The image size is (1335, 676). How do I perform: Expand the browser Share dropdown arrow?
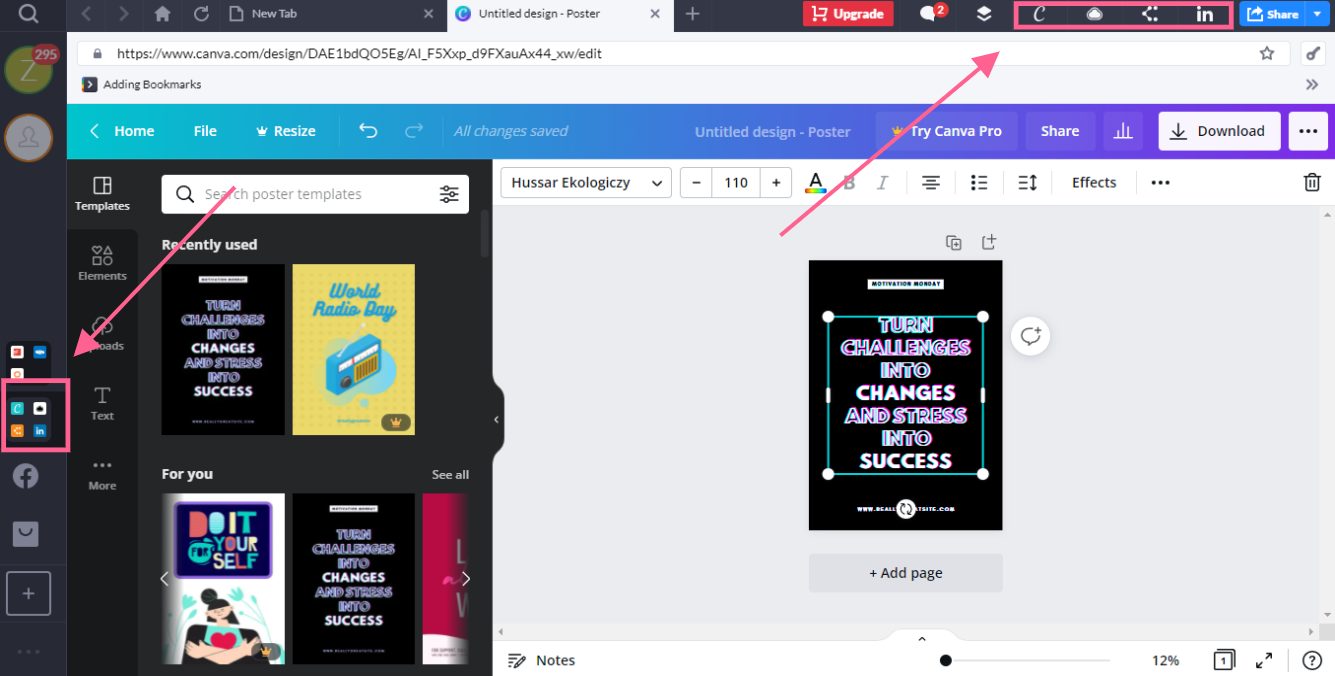coord(1317,14)
